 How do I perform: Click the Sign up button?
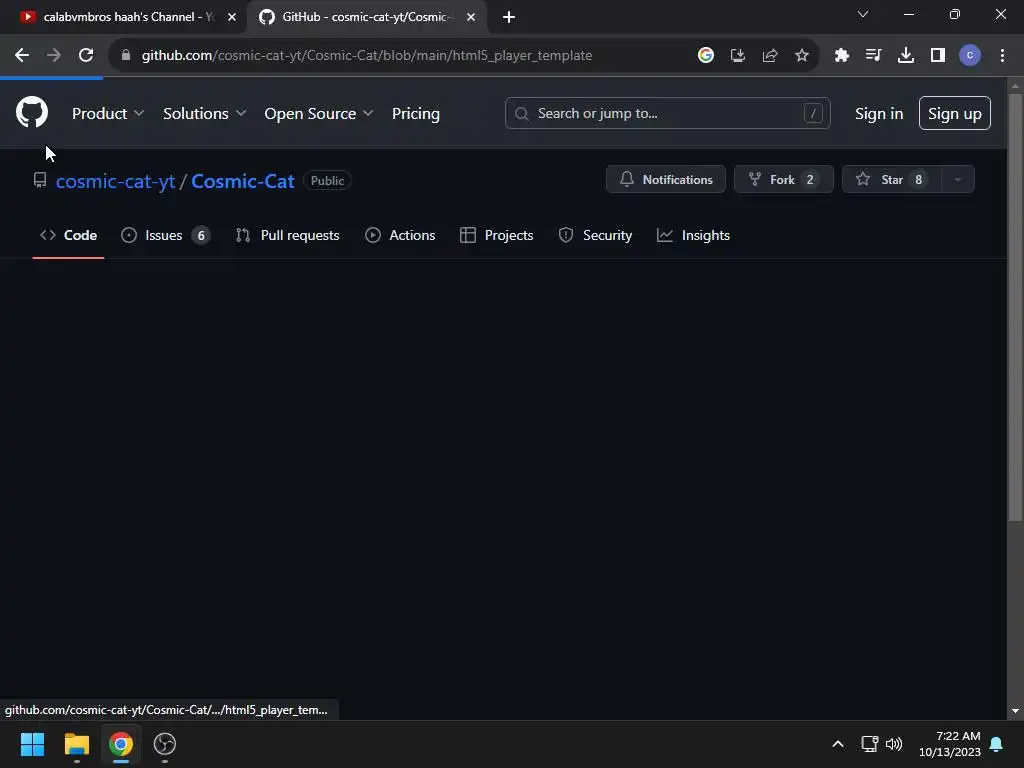tap(954, 113)
